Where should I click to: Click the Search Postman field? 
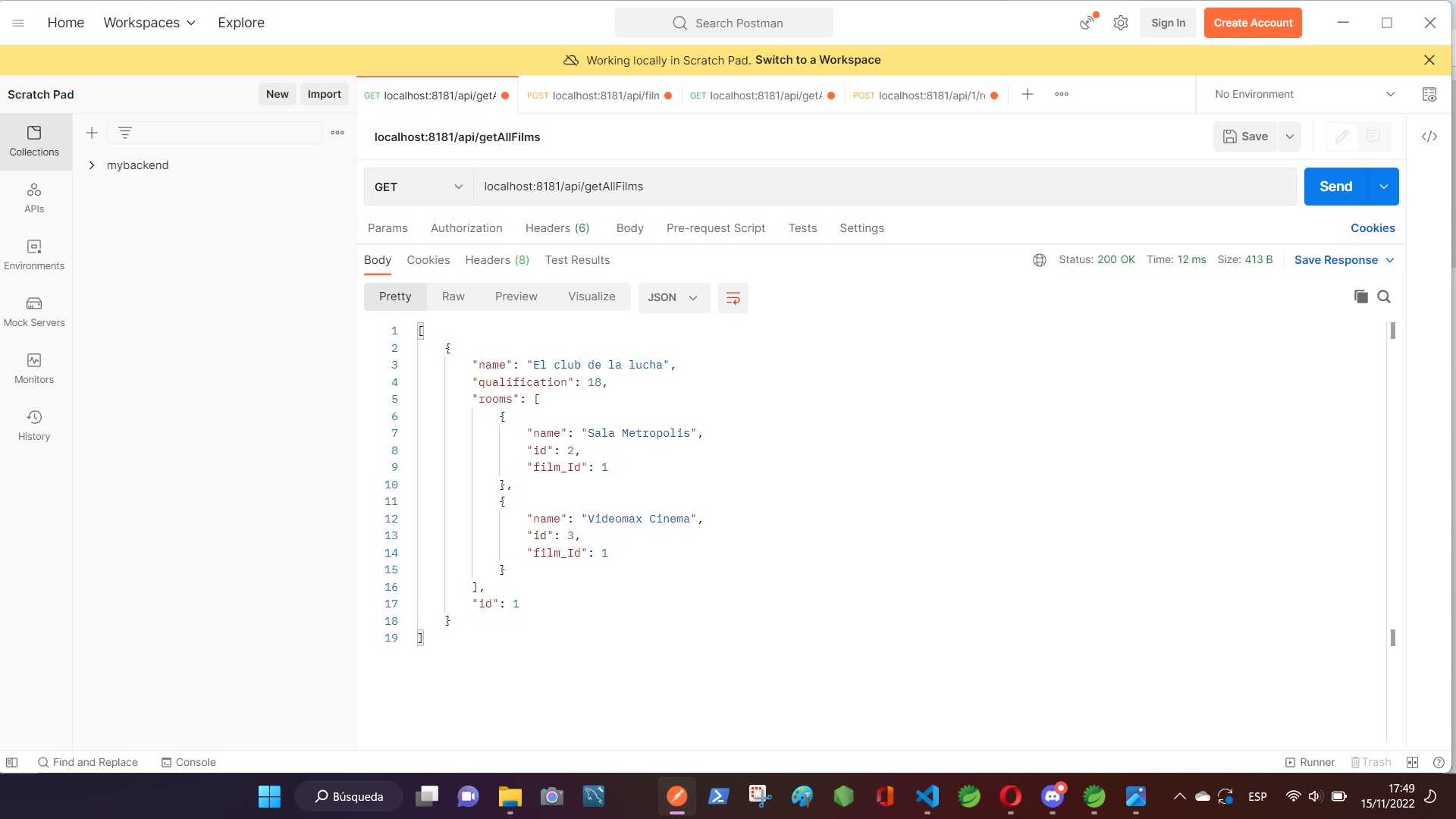click(724, 23)
